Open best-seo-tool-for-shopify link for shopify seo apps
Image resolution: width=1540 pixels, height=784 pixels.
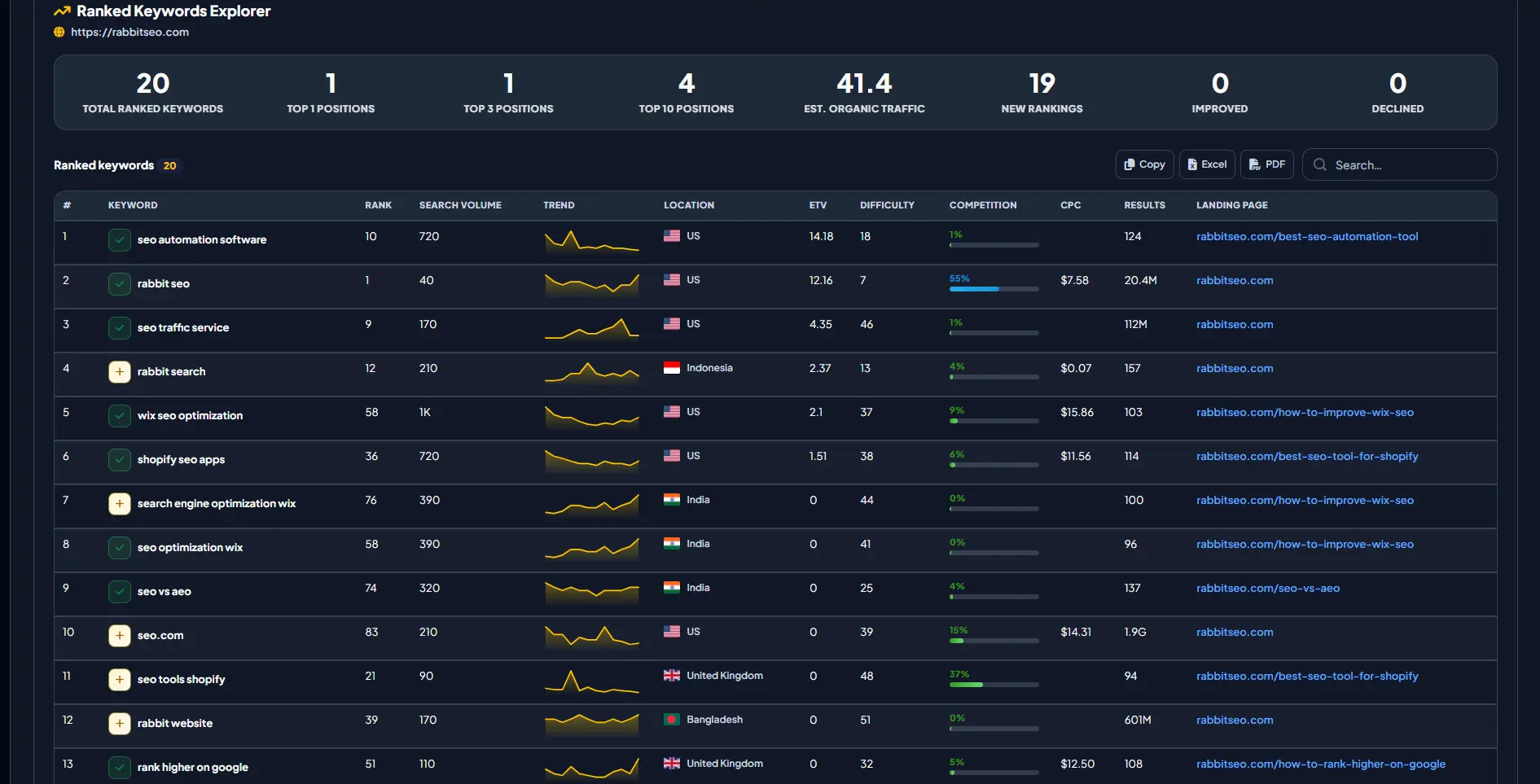(x=1307, y=457)
